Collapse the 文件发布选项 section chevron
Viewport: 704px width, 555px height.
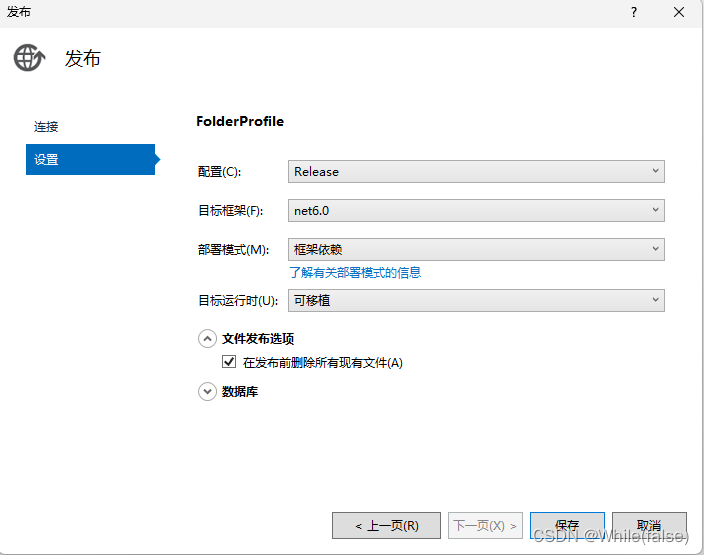(x=208, y=338)
